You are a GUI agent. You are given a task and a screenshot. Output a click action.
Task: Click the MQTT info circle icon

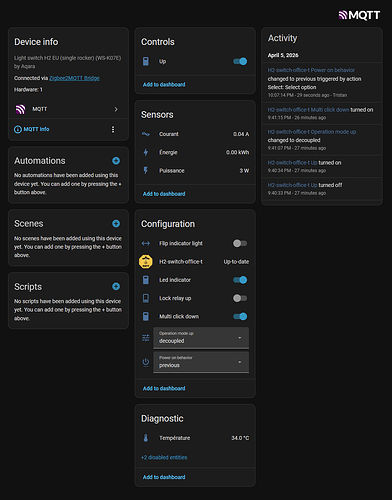pos(18,129)
